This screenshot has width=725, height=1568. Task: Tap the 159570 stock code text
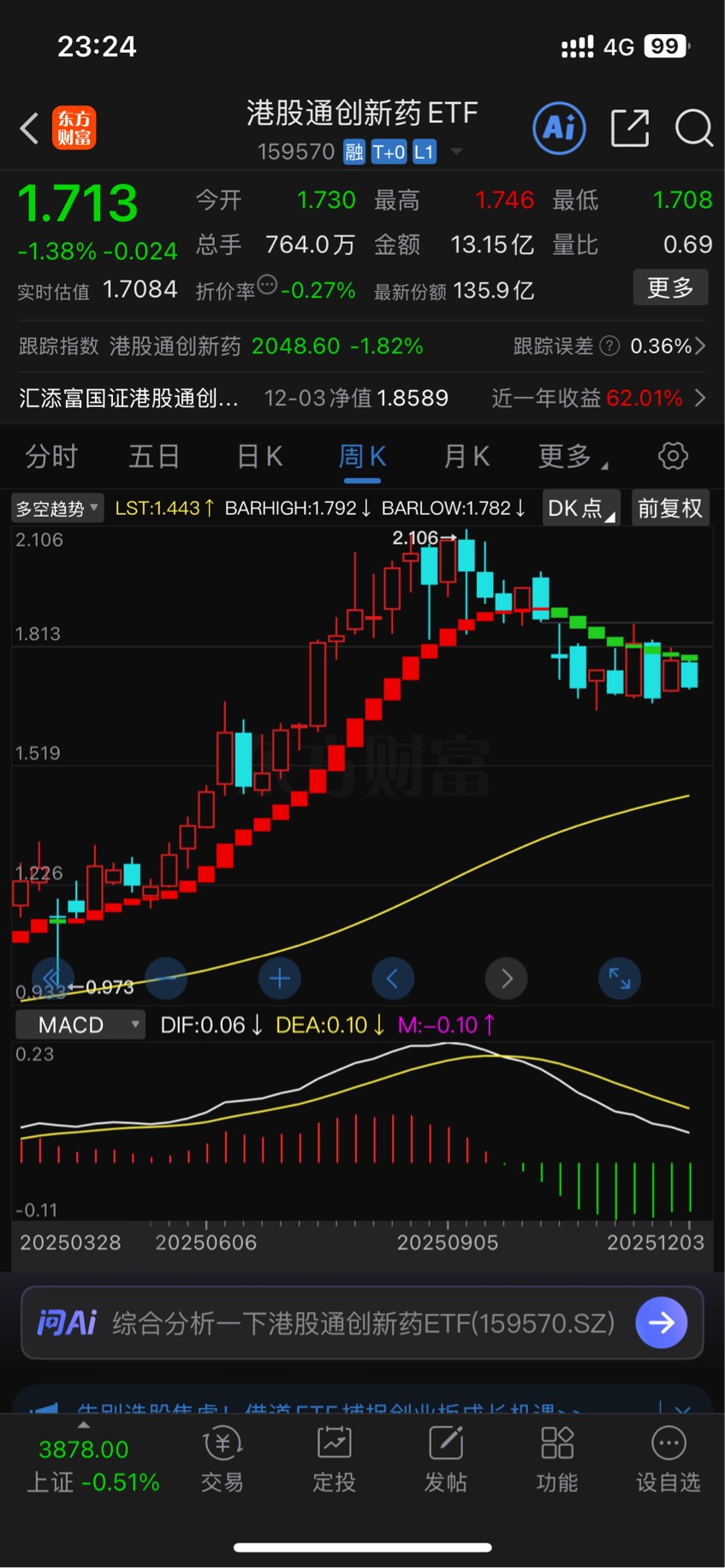click(296, 152)
